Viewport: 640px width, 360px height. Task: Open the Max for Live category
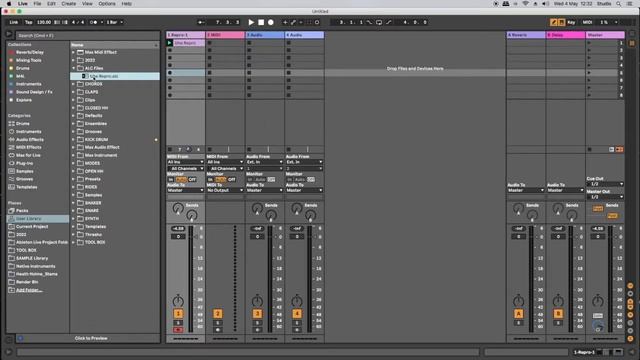tap(28, 156)
